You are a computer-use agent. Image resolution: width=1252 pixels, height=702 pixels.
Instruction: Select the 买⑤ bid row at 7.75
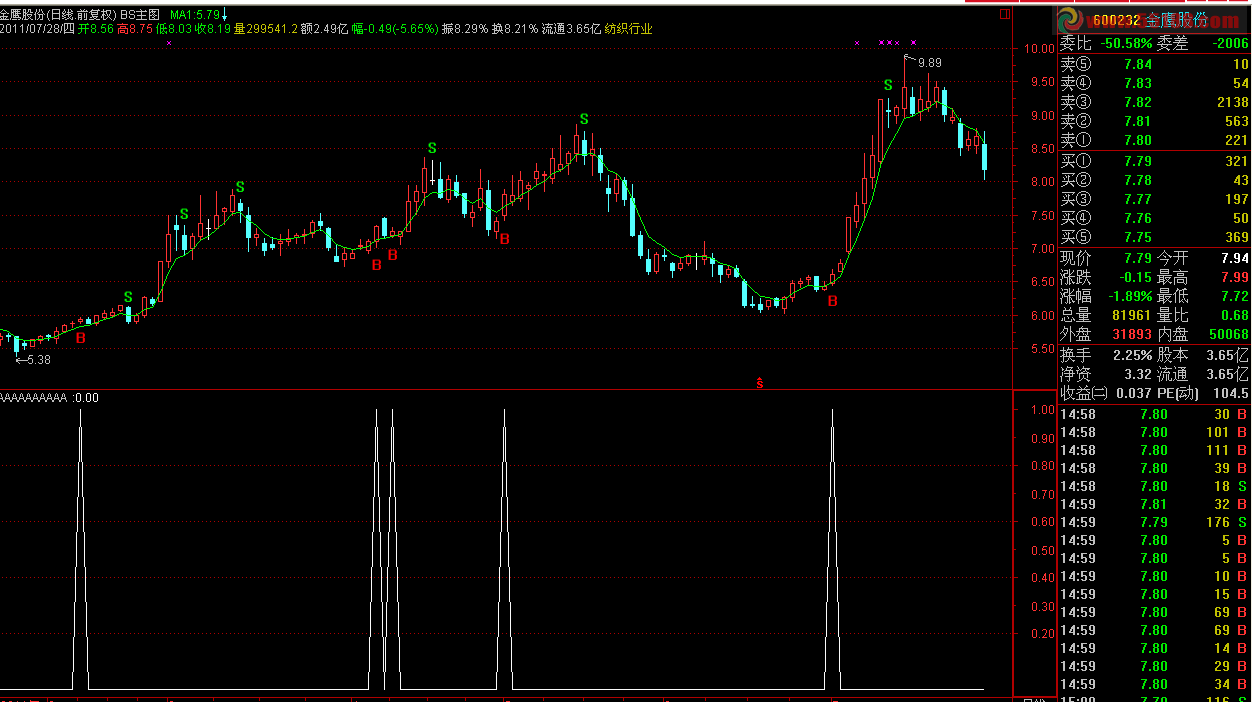click(x=1155, y=237)
